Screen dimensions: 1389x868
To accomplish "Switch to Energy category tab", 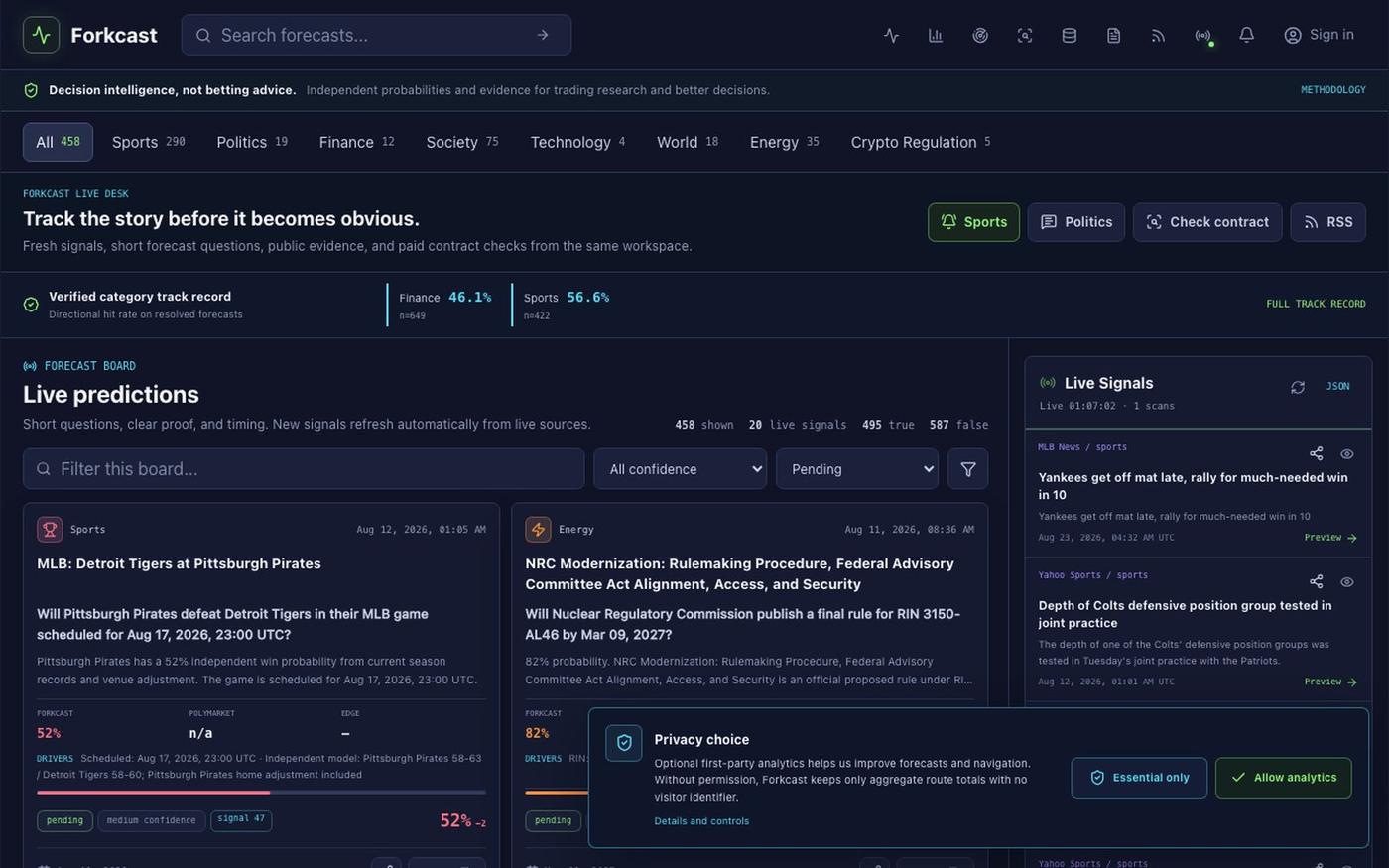I will [x=784, y=142].
